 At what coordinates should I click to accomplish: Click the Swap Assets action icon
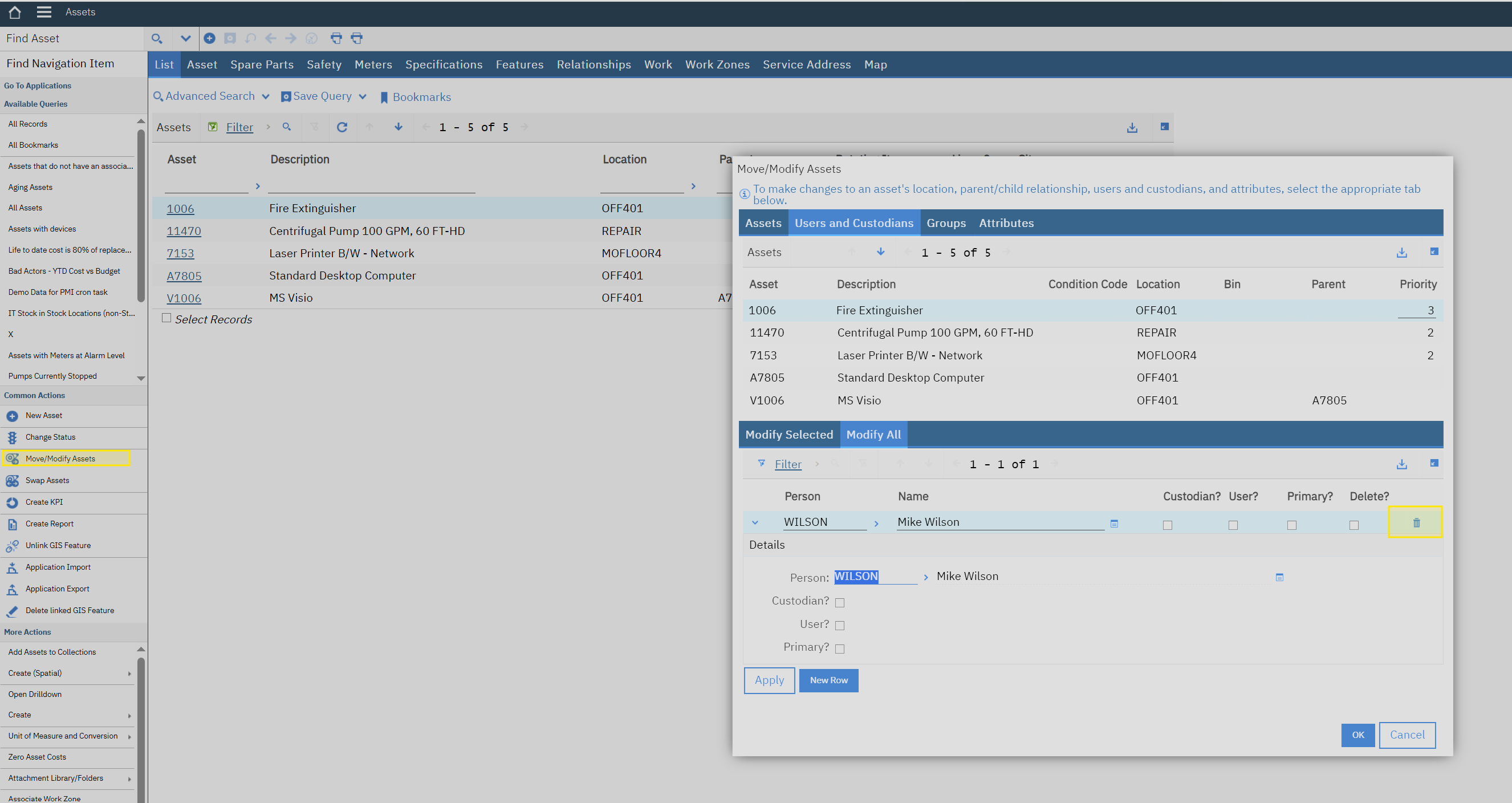(13, 481)
